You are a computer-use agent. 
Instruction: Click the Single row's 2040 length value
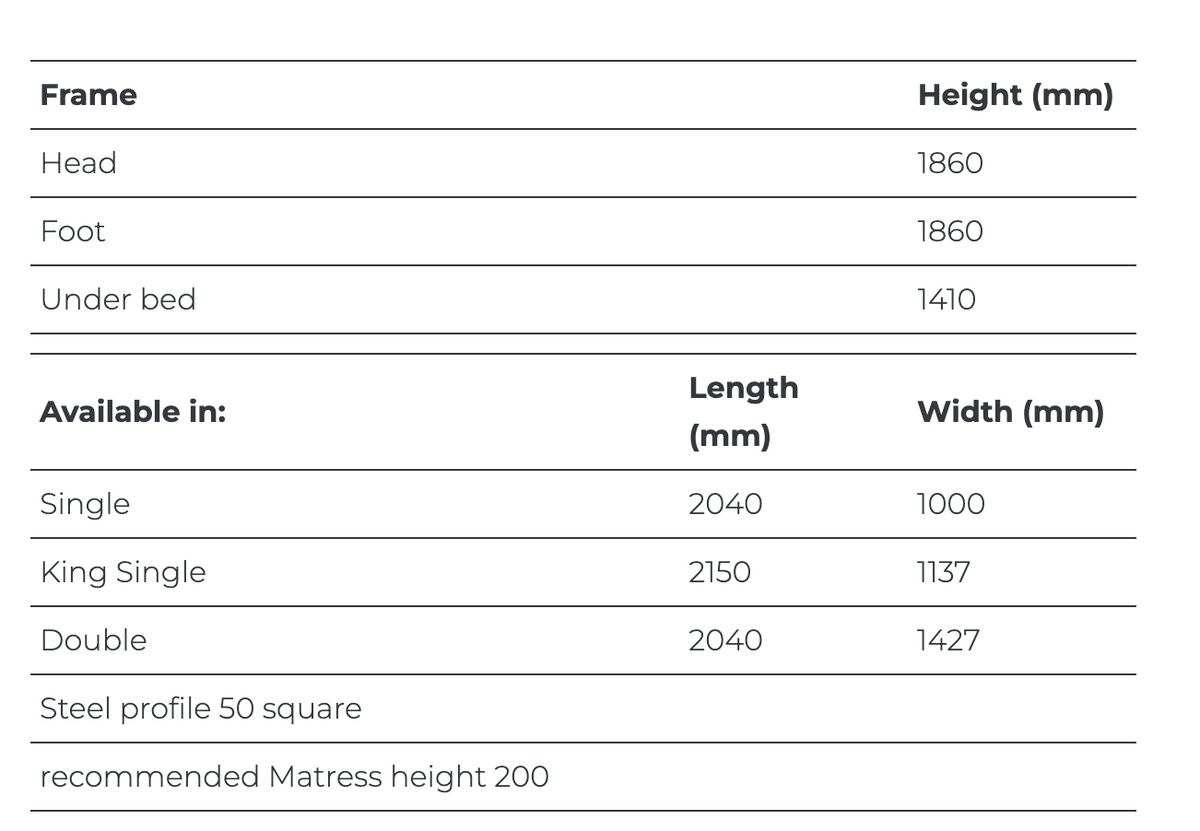pyautogui.click(x=725, y=504)
